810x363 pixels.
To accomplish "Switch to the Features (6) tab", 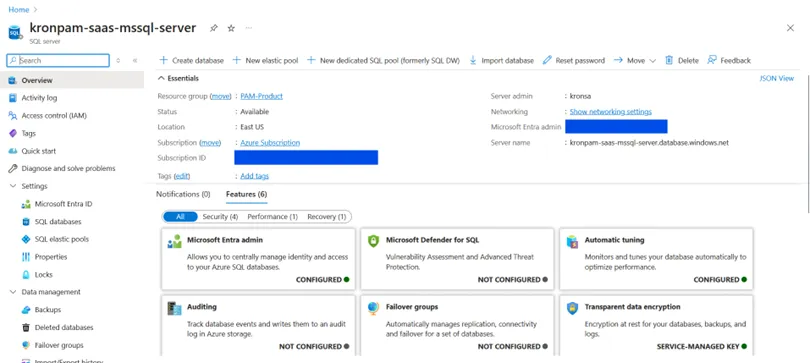I will pos(246,194).
